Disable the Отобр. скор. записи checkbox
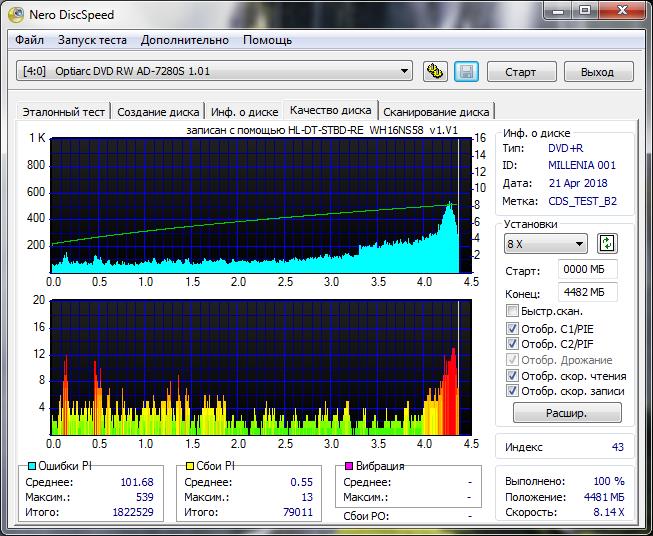The image size is (653, 536). tap(513, 391)
